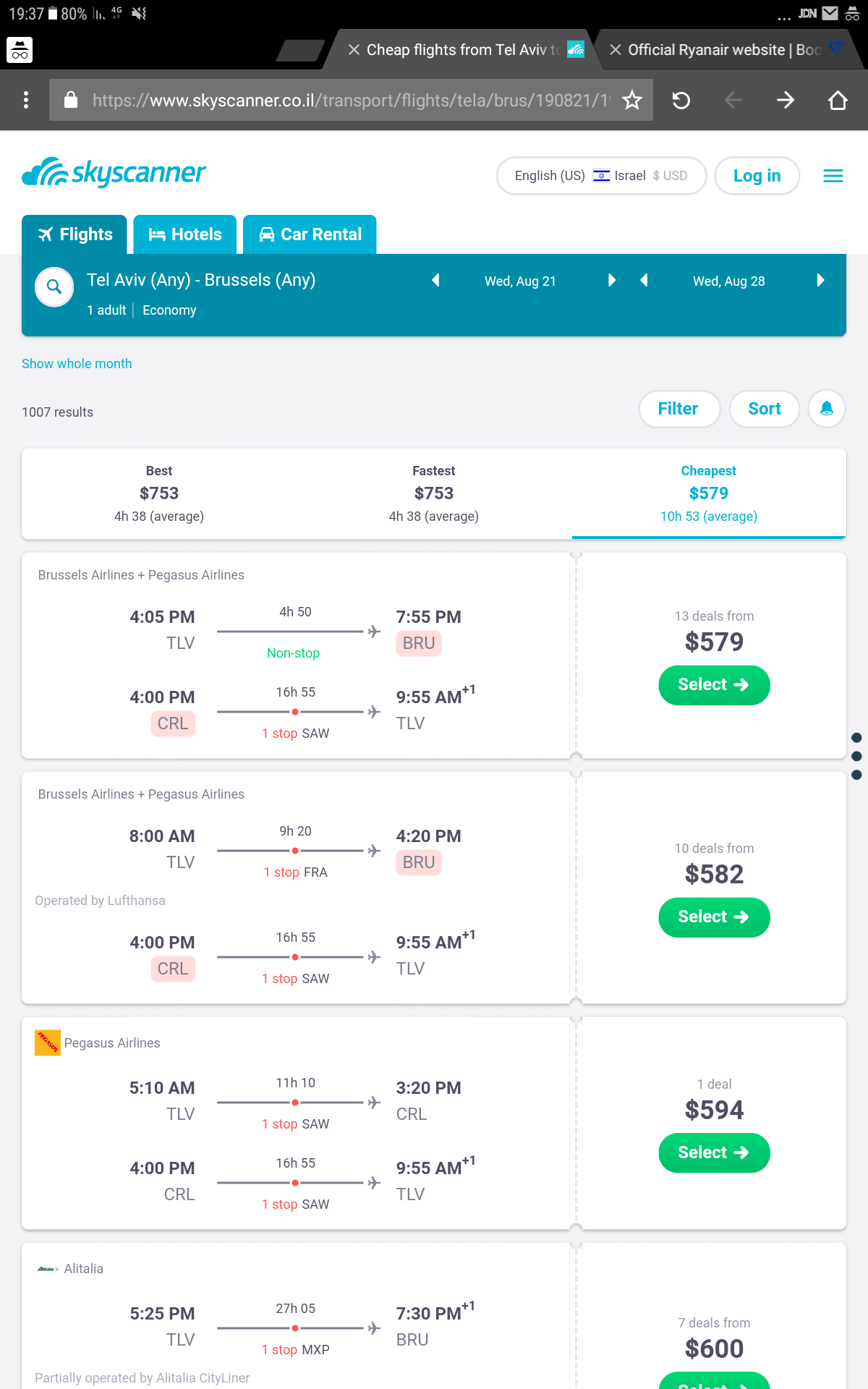868x1389 pixels.
Task: Go forward in browser history
Action: [785, 100]
